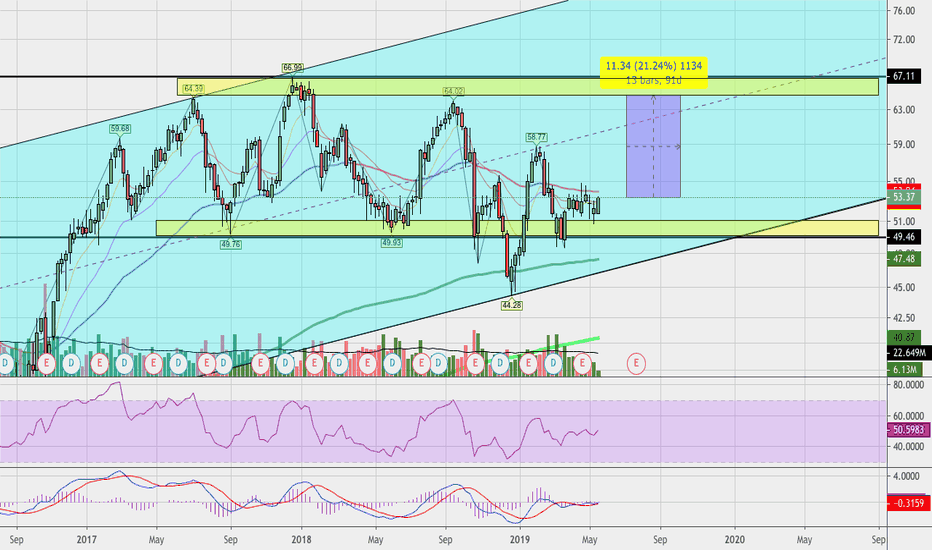Image resolution: width=932 pixels, height=550 pixels.
Task: Click the 64.39 high price label
Action: tap(193, 89)
